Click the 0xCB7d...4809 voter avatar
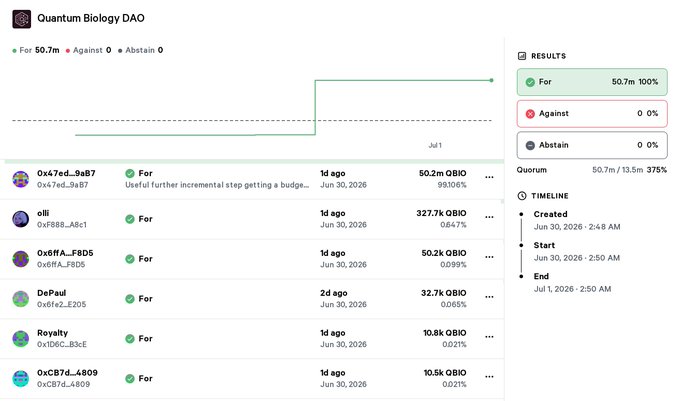 20,378
